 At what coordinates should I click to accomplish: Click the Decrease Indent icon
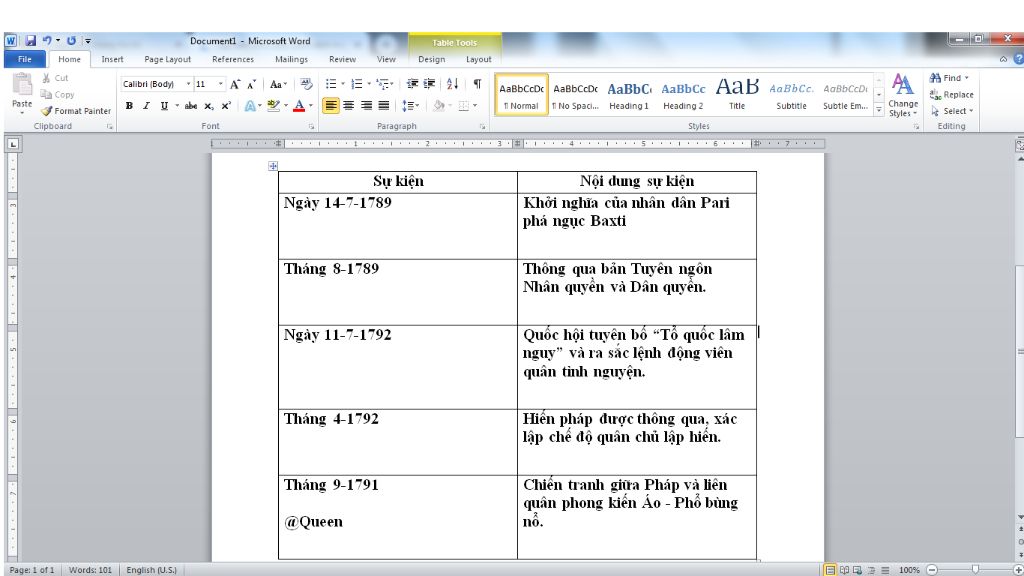click(x=412, y=84)
